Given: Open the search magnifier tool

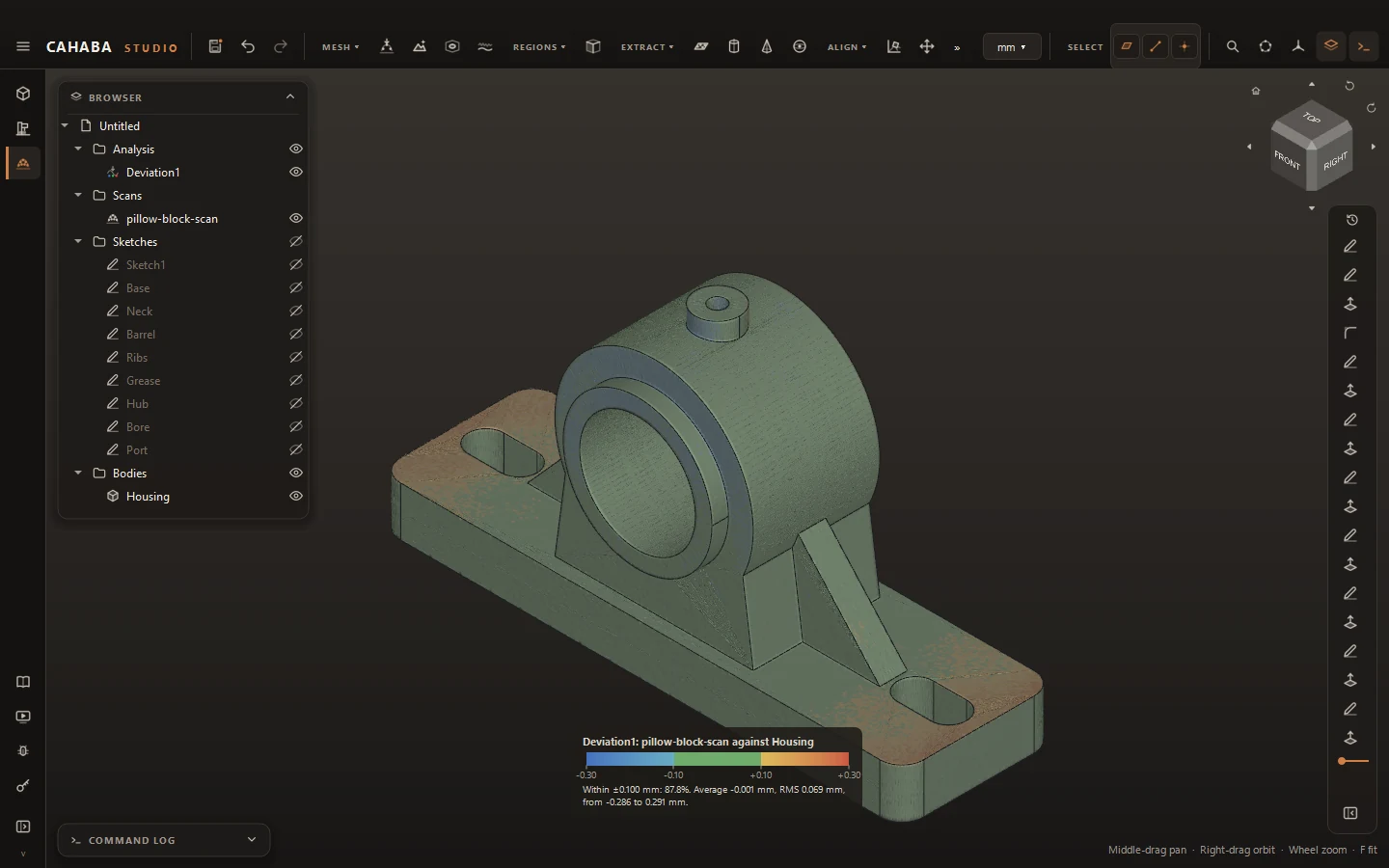Looking at the screenshot, I should coord(1233,46).
